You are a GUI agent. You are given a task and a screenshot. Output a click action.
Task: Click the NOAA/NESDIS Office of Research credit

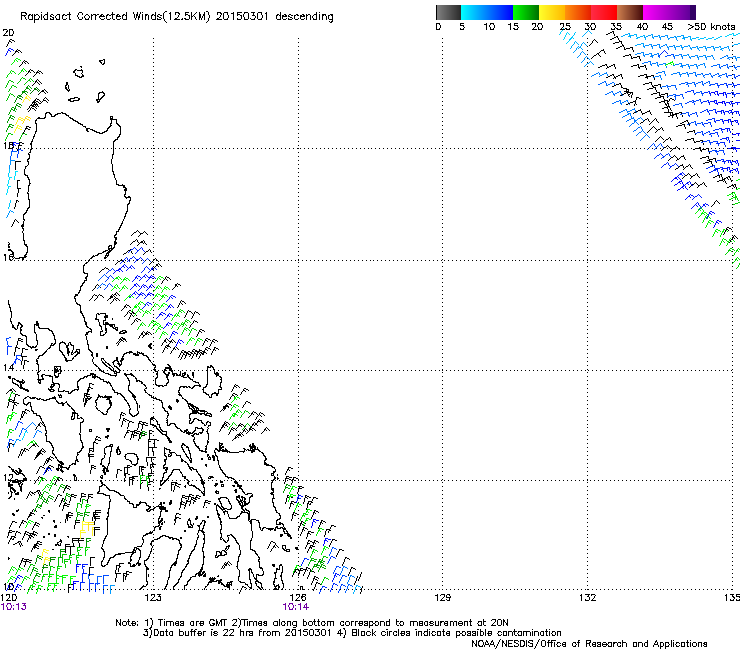point(589,644)
